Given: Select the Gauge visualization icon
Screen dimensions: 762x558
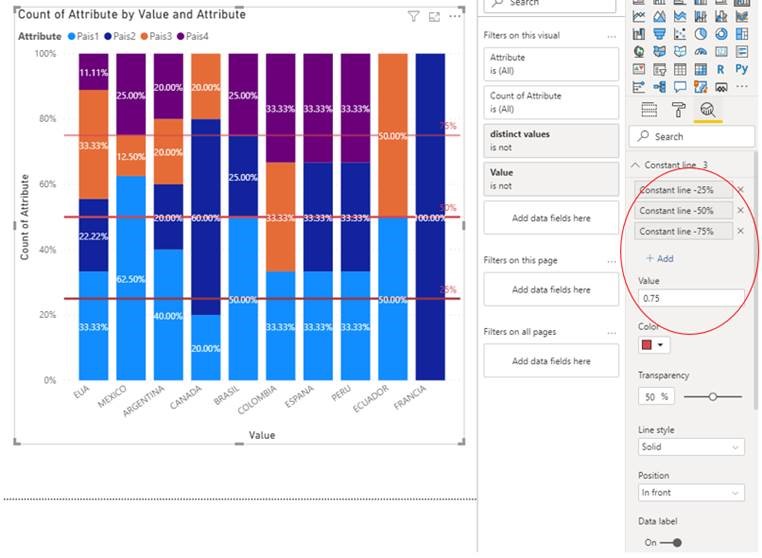Looking at the screenshot, I should [x=700, y=52].
